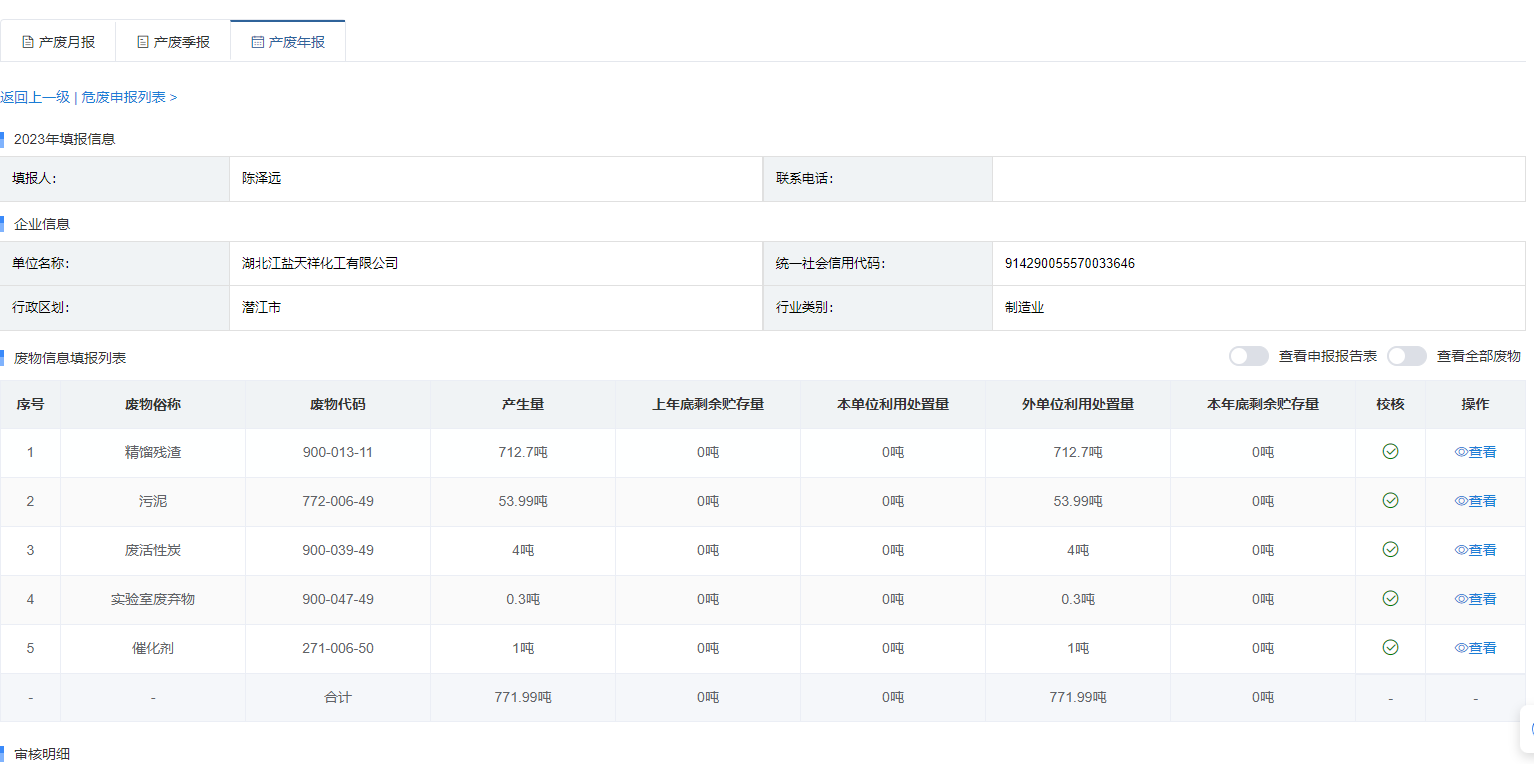Select the 产废年报 tab

[288, 42]
